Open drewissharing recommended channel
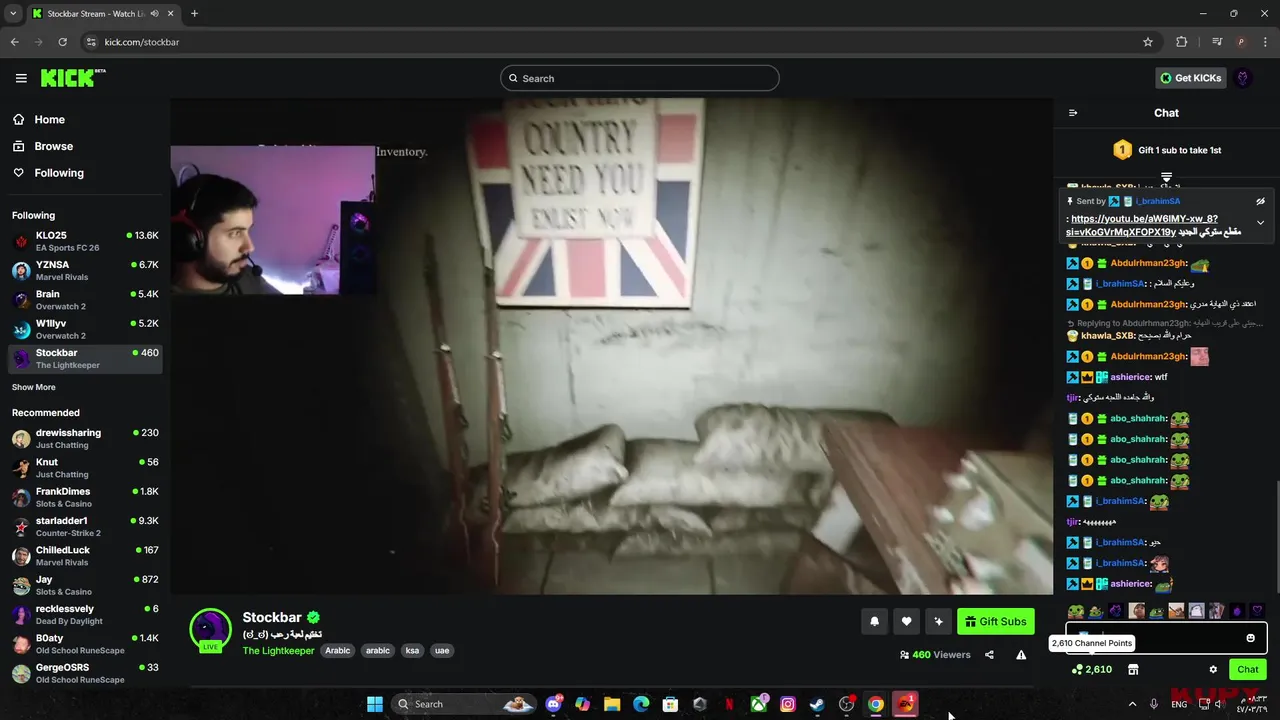1280x720 pixels. point(85,438)
